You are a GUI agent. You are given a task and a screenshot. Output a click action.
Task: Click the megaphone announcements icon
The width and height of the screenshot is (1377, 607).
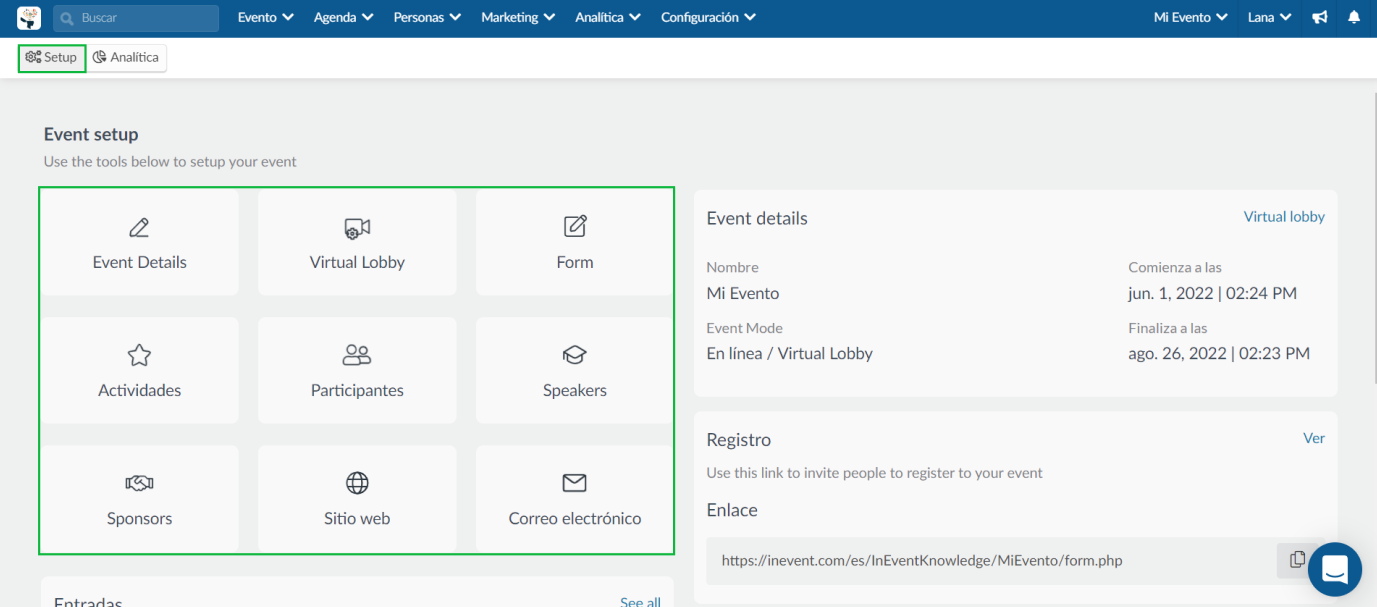click(x=1320, y=18)
